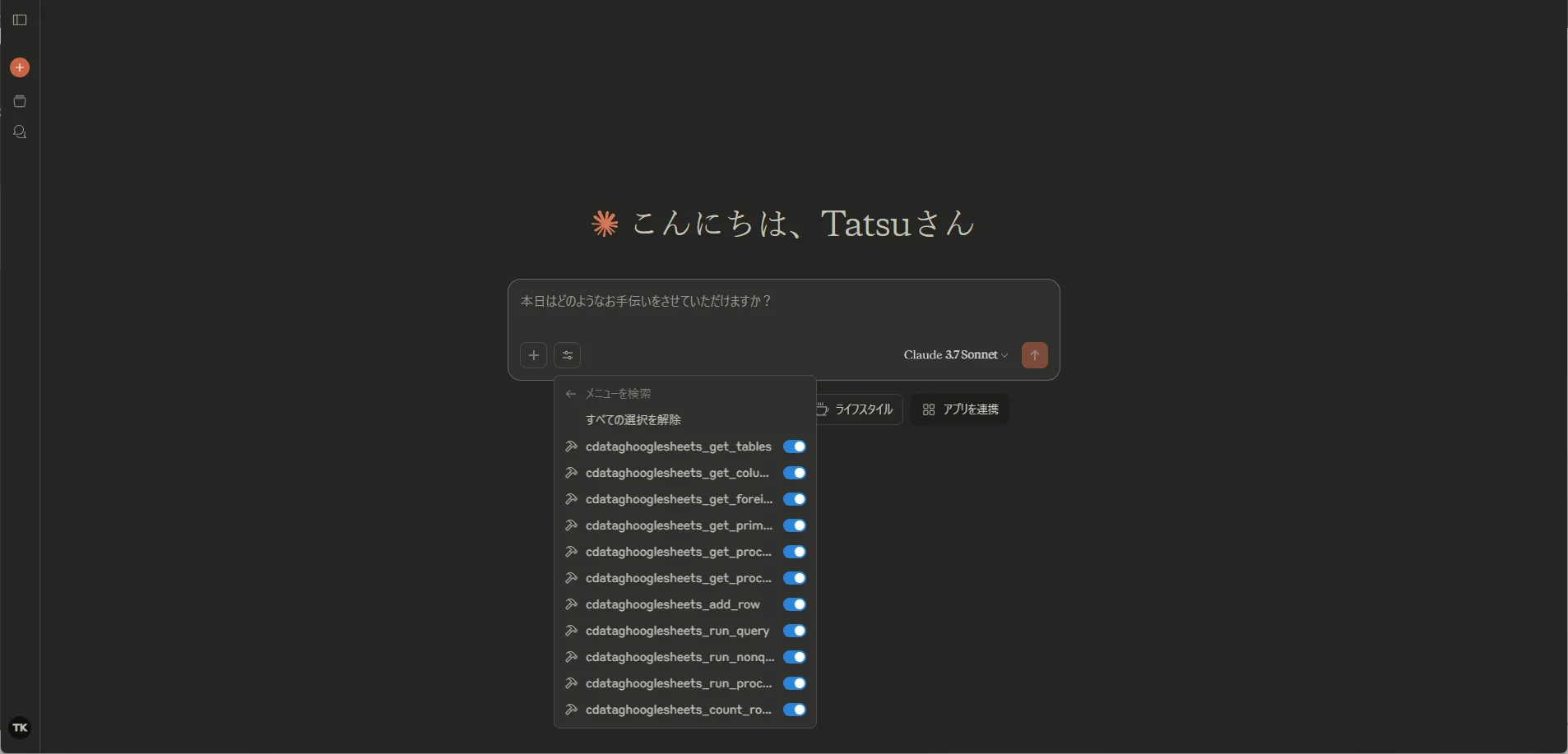
Task: Toggle off cdataghooglesheets_run_query tool
Action: [794, 631]
